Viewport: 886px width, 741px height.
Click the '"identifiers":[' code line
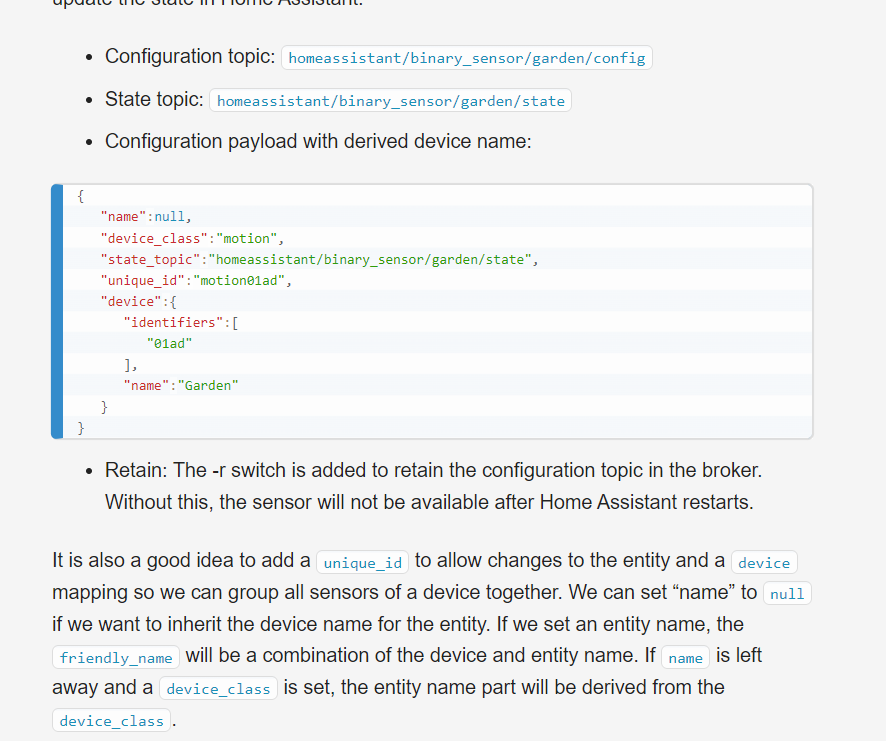181,323
